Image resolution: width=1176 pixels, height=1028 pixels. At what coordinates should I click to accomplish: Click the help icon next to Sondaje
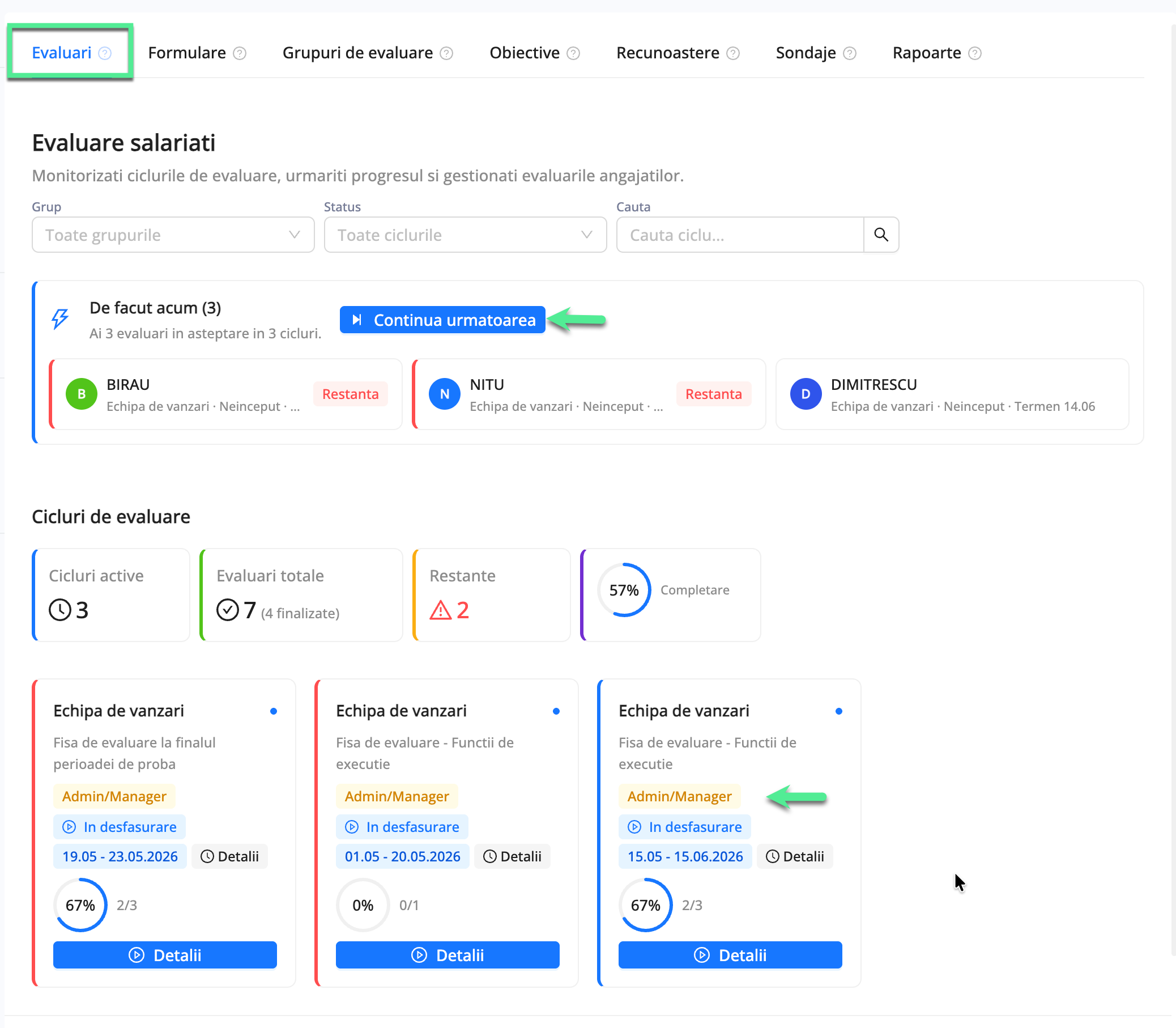850,53
